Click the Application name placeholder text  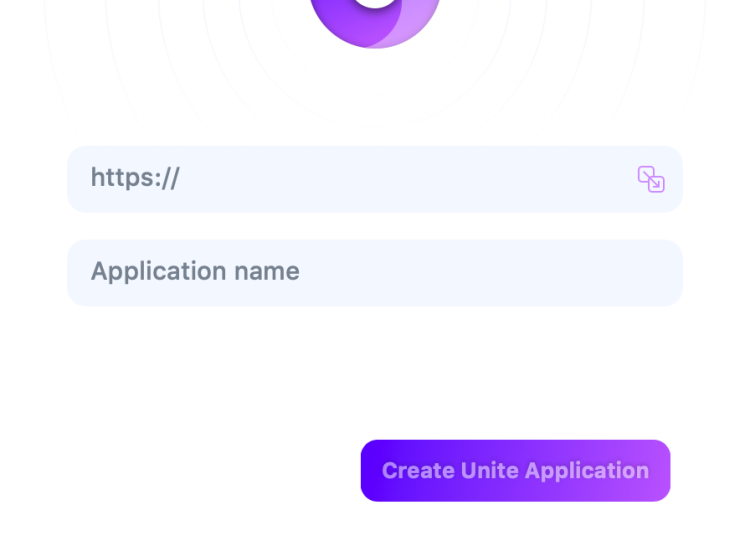(195, 271)
